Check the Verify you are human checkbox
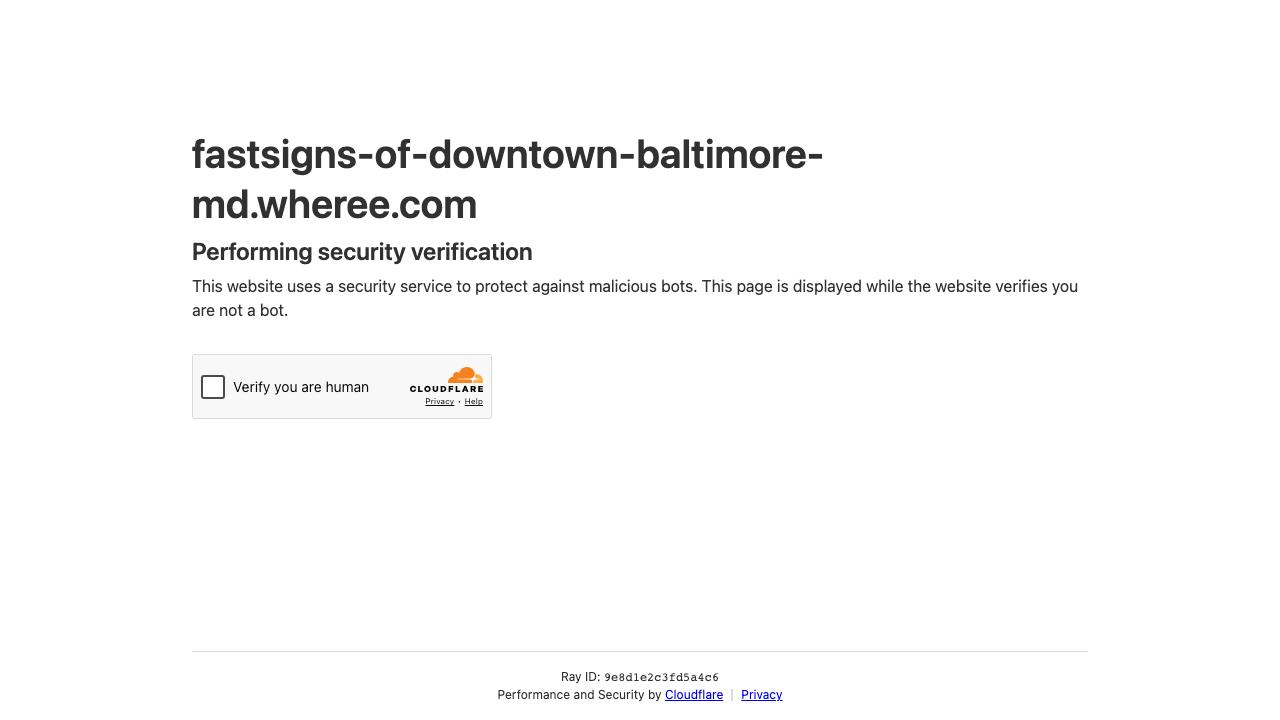The height and width of the screenshot is (720, 1280). [213, 387]
